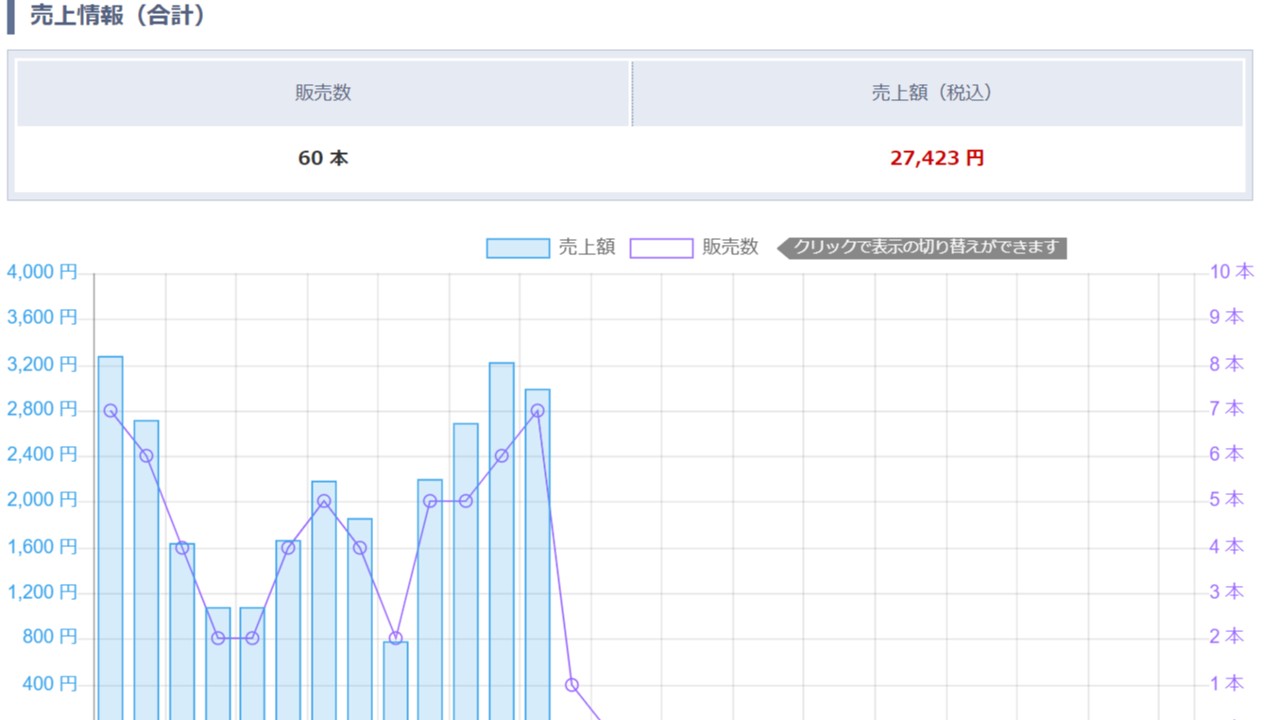Click the 1,600 円 axis label
This screenshot has width=1280, height=720.
point(41,547)
